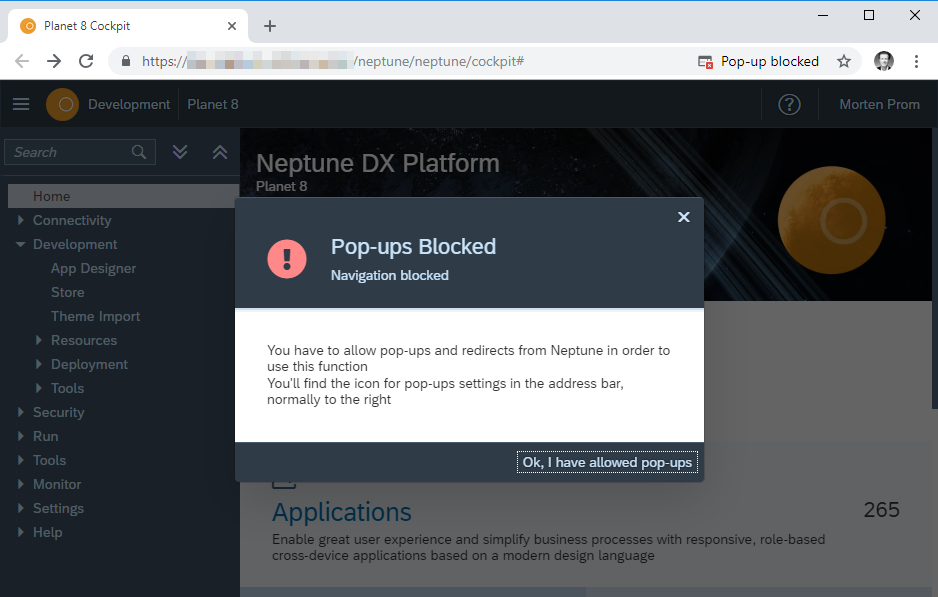The width and height of the screenshot is (938, 597).
Task: Expand all tree nodes with double-down chevron
Action: click(180, 152)
